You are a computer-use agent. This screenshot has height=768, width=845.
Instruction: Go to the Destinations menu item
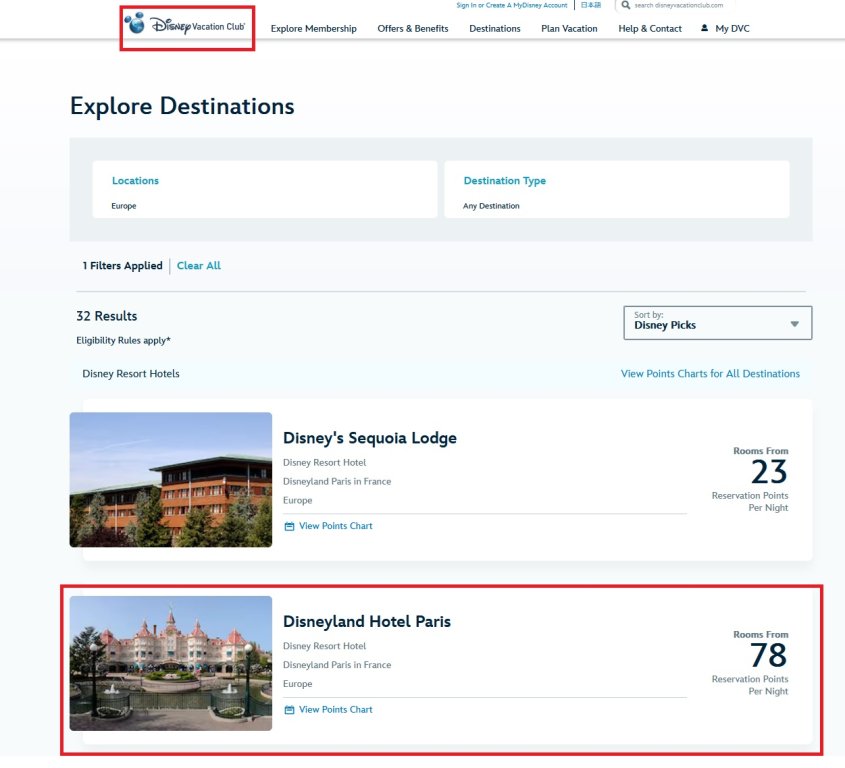click(494, 29)
